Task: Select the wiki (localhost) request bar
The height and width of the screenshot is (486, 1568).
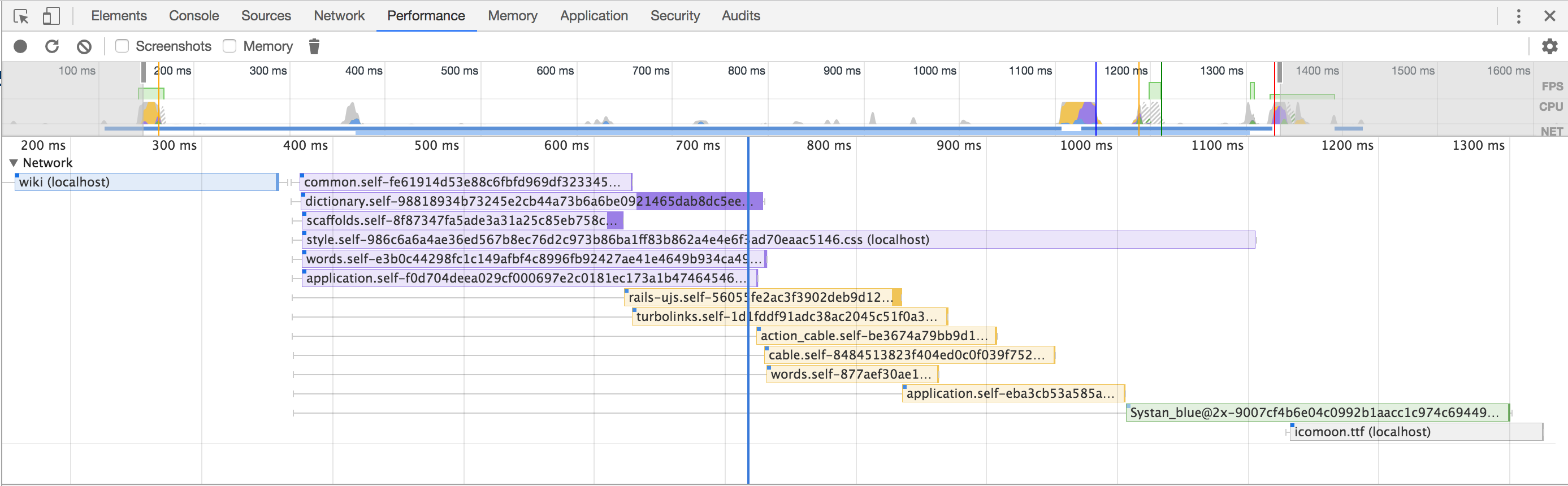Action: (146, 182)
